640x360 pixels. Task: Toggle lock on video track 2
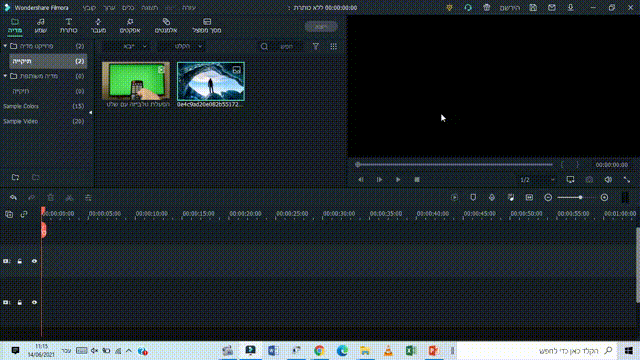(20, 261)
